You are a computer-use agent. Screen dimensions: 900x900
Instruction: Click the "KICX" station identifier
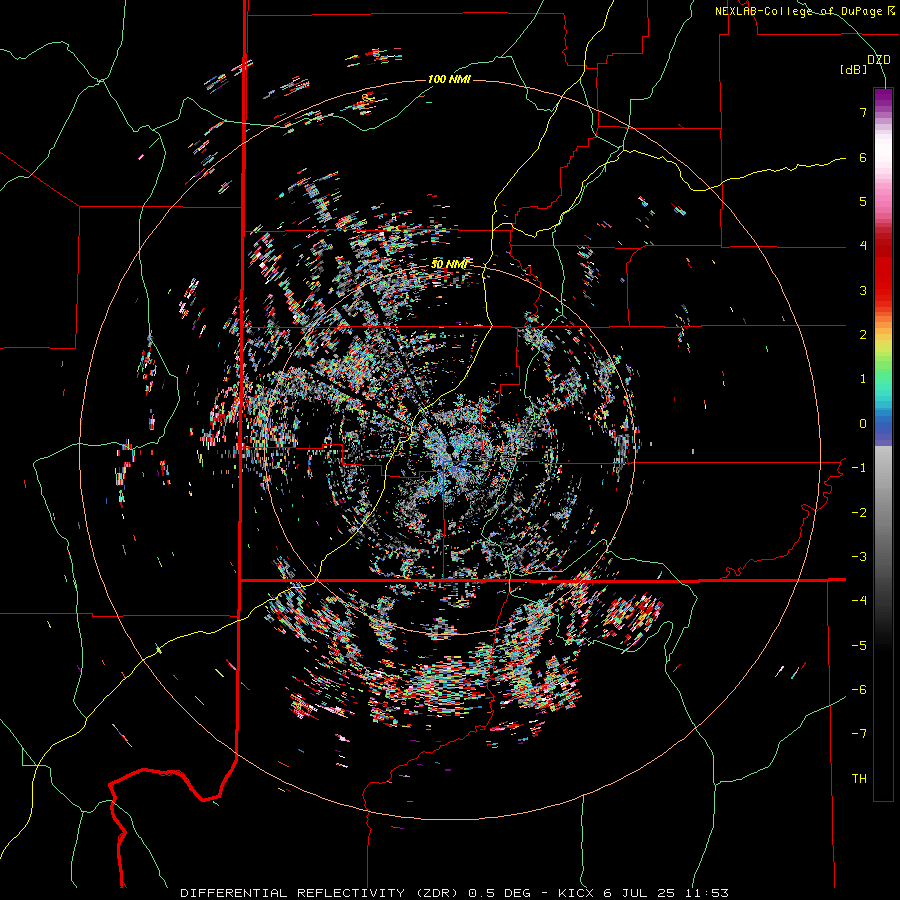point(577,893)
